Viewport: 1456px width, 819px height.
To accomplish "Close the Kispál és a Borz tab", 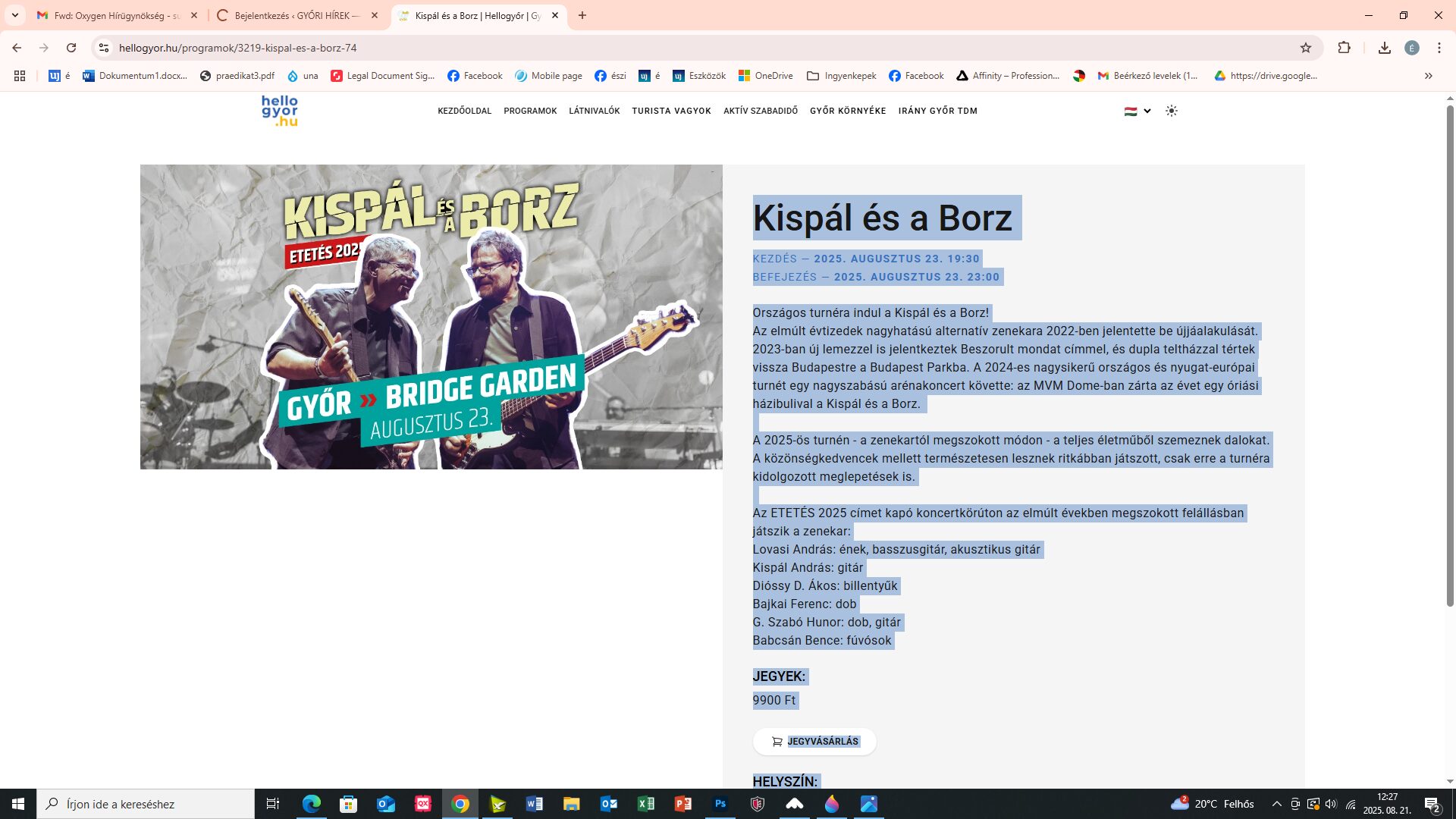I will pyautogui.click(x=555, y=15).
